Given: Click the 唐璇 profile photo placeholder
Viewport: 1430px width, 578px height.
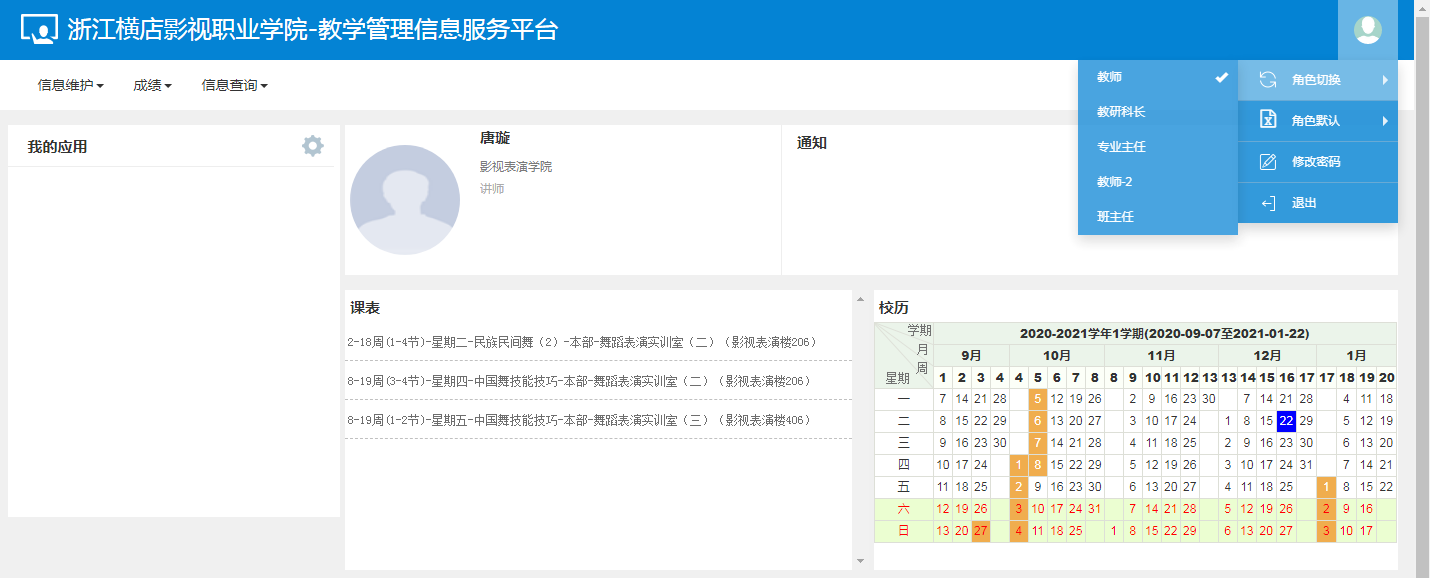Looking at the screenshot, I should click(404, 199).
